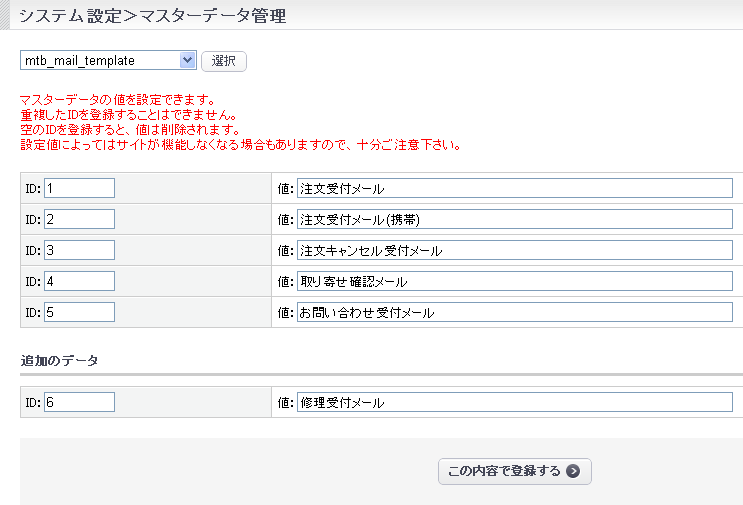This screenshot has height=505, width=743.
Task: Click the ID field containing 5
Action: click(80, 312)
